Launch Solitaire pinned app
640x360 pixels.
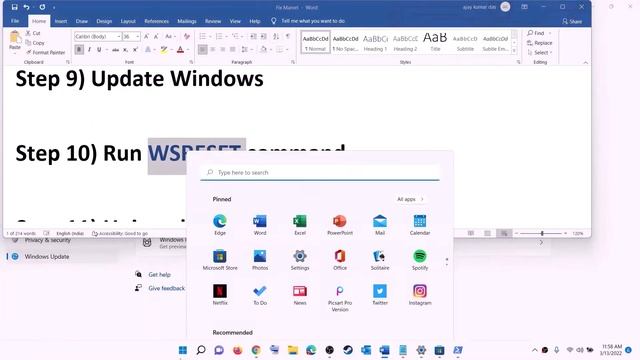pos(380,260)
